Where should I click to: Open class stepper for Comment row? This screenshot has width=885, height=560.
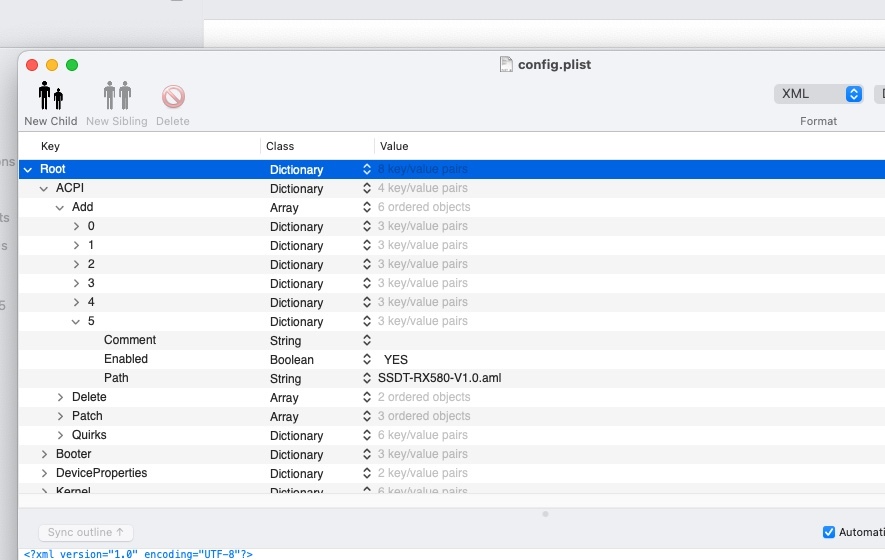367,340
